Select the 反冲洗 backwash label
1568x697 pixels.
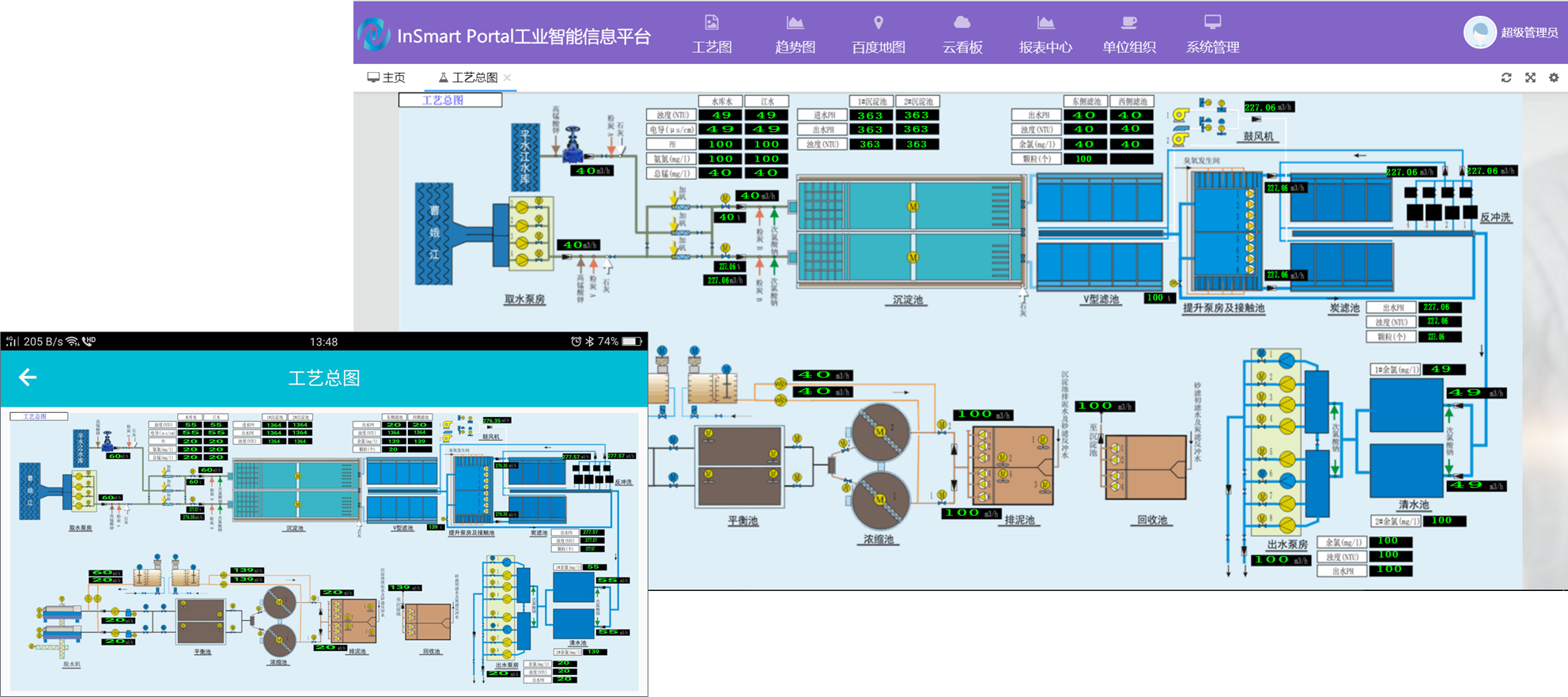pyautogui.click(x=1494, y=218)
